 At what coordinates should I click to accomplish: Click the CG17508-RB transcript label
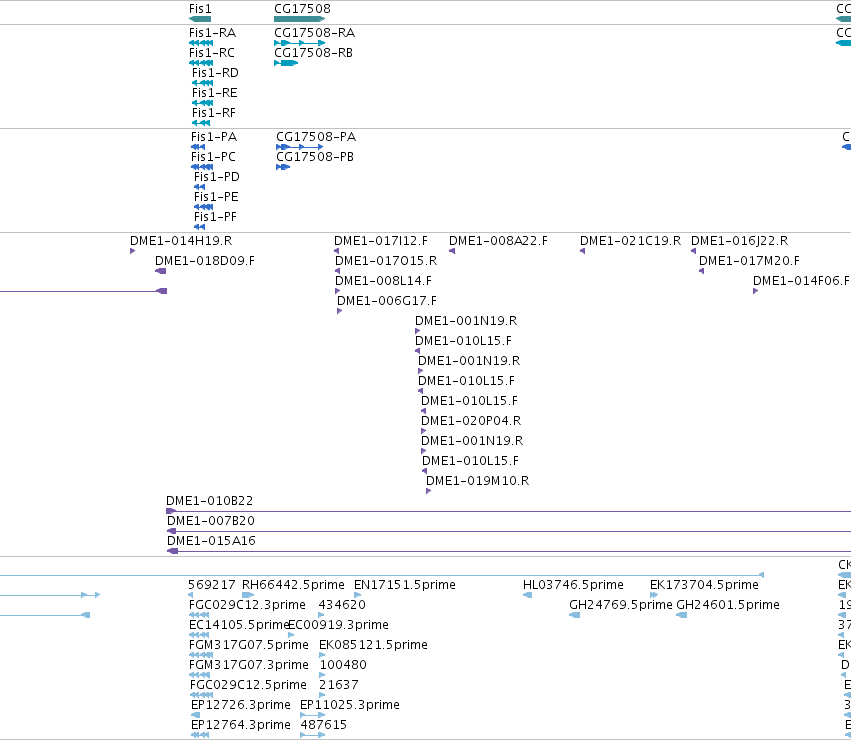pos(313,53)
